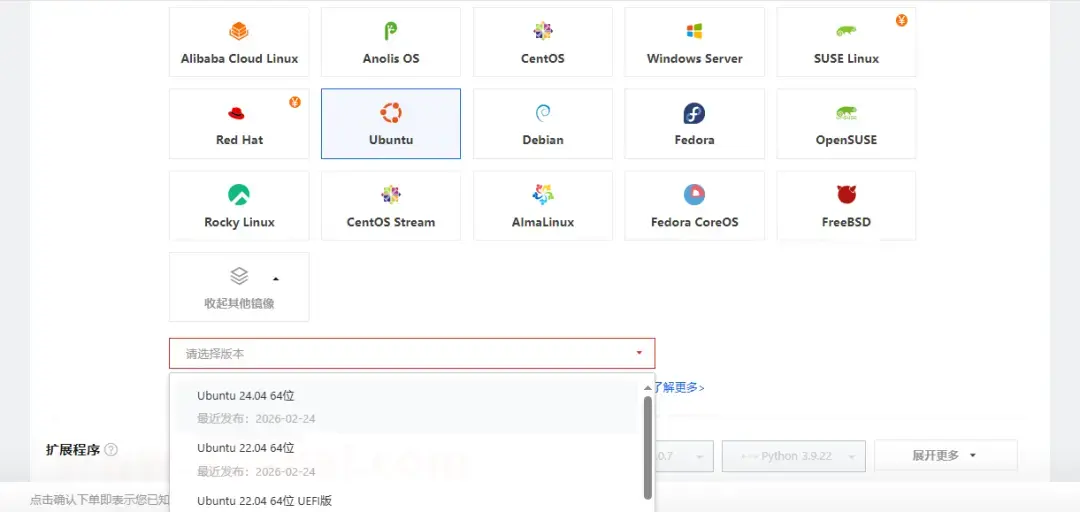Click the paid badge on Red Hat
This screenshot has width=1080, height=512.
(x=295, y=103)
